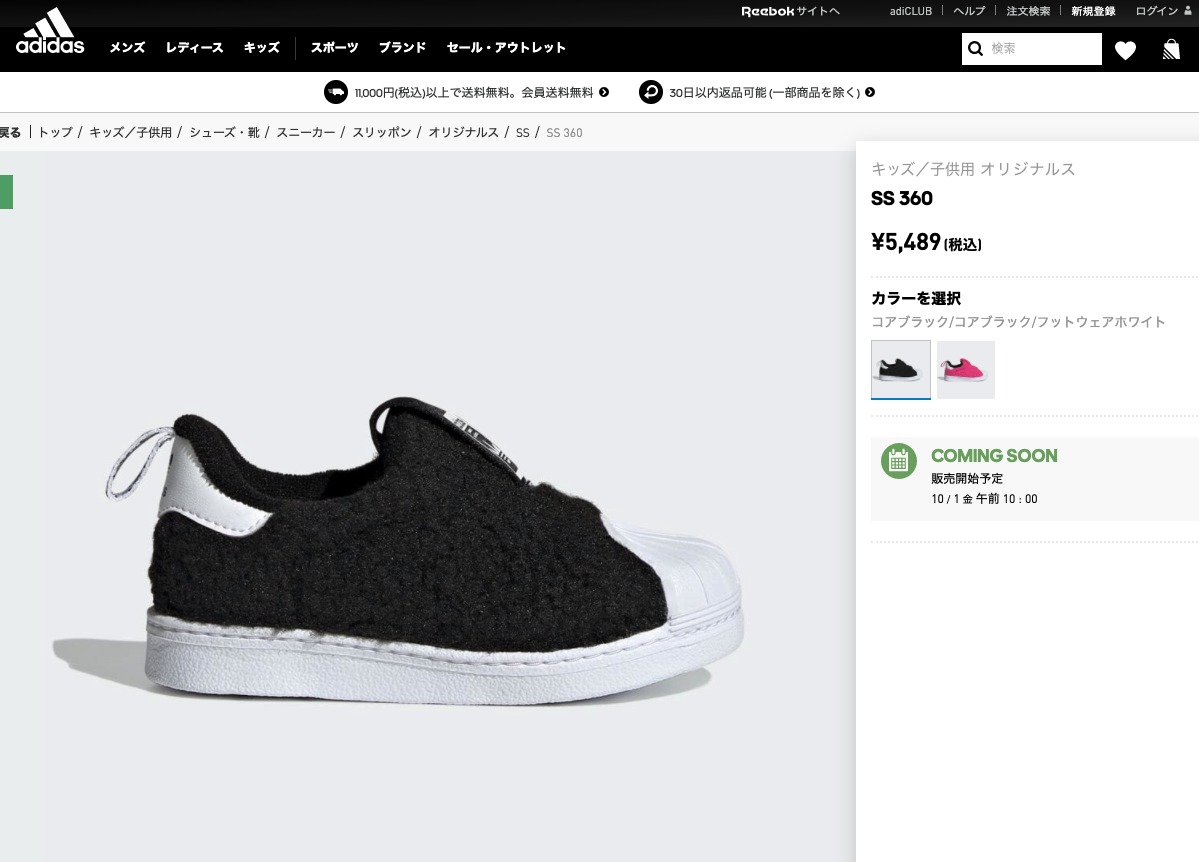
Task: Select the pink colorway thumbnail
Action: point(965,369)
